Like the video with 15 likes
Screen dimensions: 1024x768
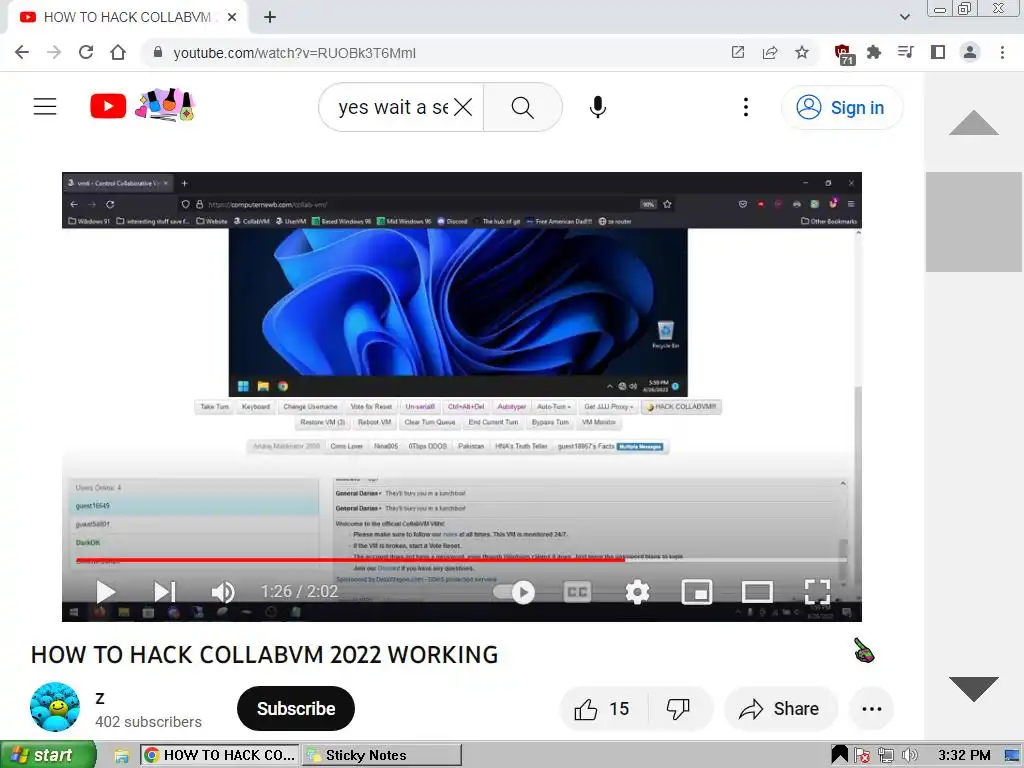pyautogui.click(x=603, y=709)
